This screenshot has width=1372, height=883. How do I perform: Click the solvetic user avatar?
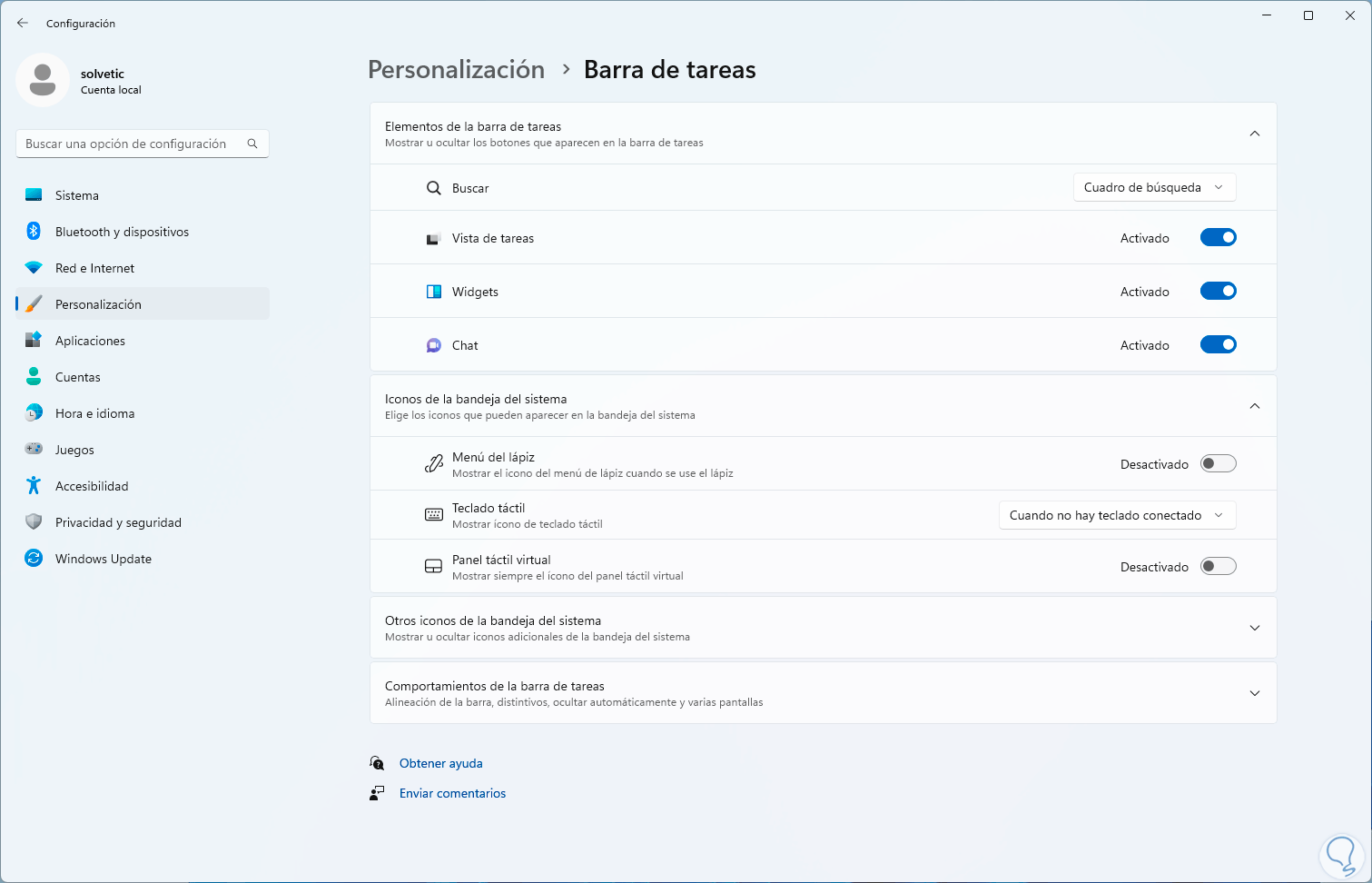[43, 80]
